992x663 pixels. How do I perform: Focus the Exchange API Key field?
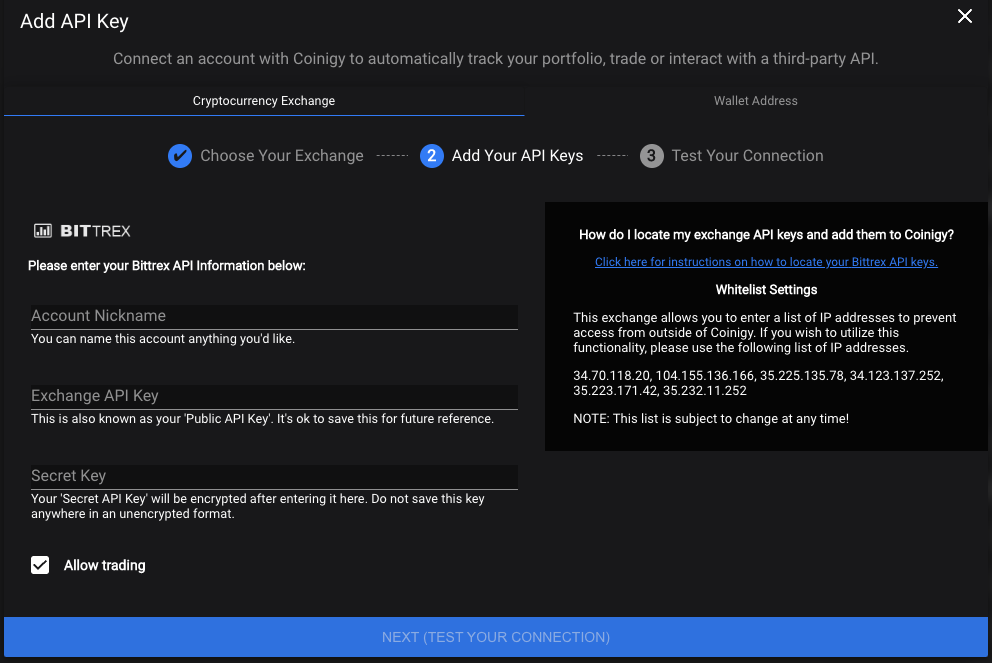(x=275, y=397)
